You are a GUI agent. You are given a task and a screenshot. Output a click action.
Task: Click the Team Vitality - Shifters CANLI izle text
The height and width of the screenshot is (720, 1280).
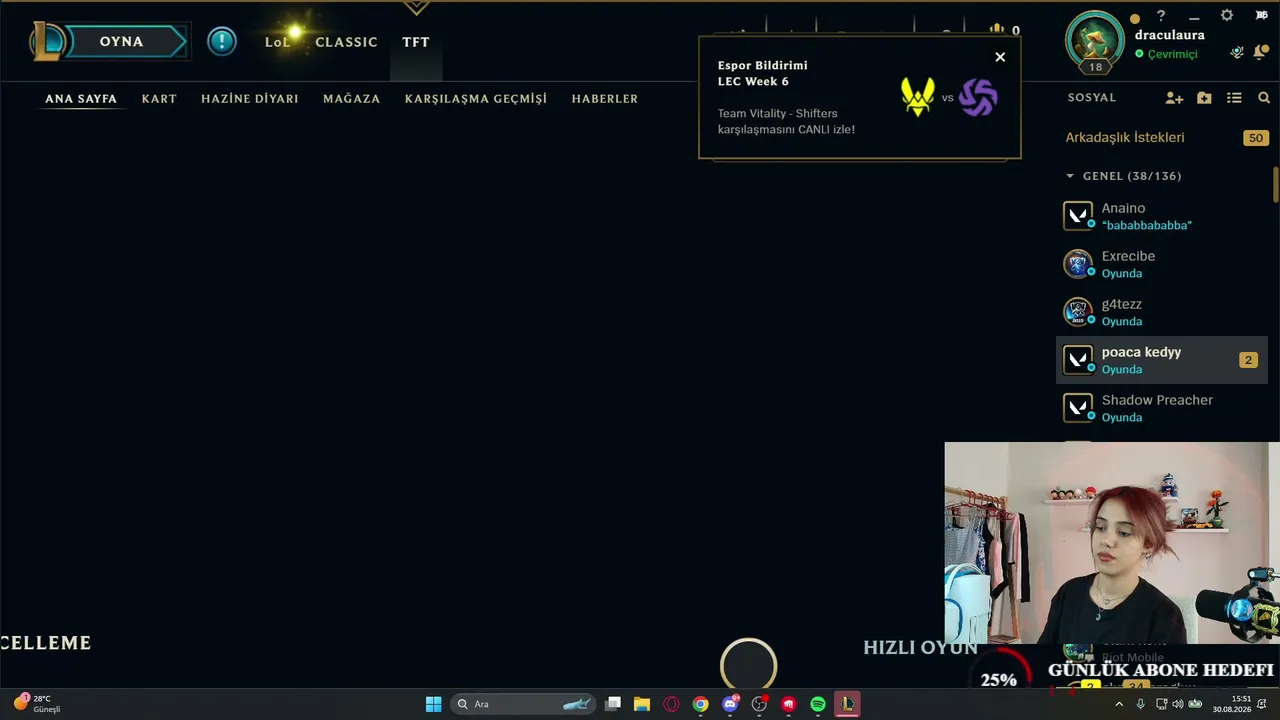click(786, 121)
